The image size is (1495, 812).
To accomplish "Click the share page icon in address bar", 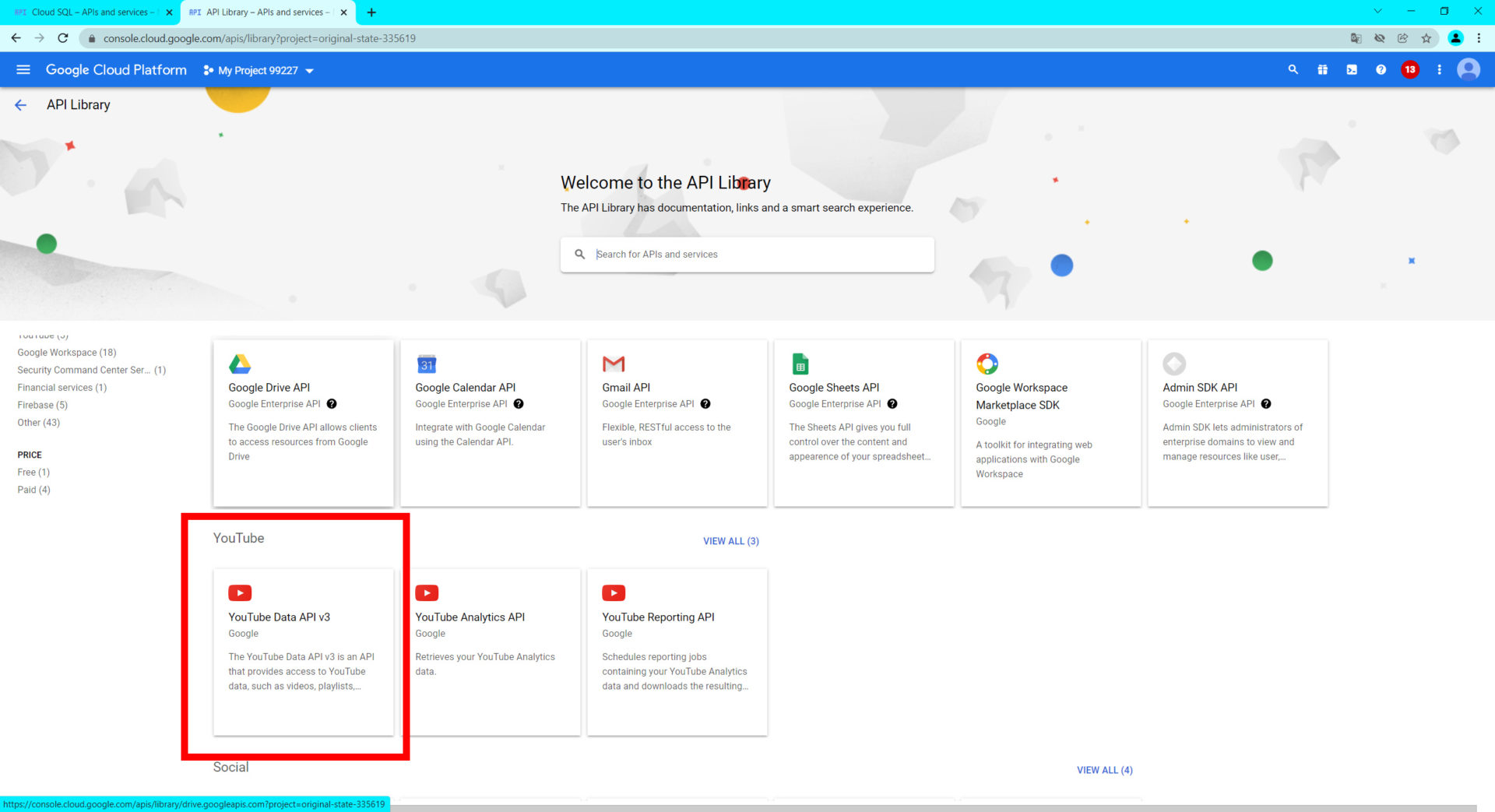I will point(1403,38).
